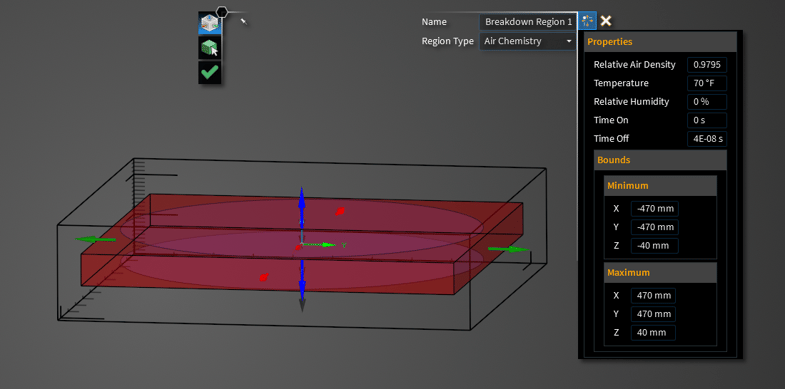Click the white X cancel icon

tap(606, 21)
